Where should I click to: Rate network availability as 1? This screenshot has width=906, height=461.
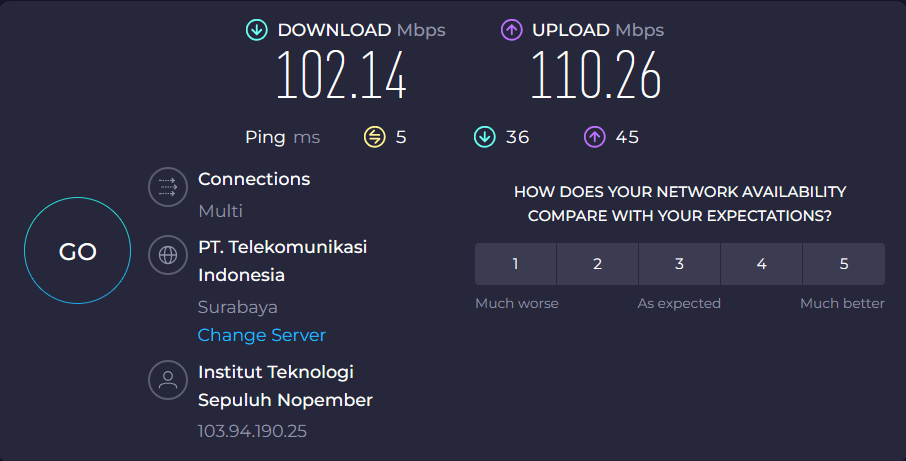[x=515, y=264]
